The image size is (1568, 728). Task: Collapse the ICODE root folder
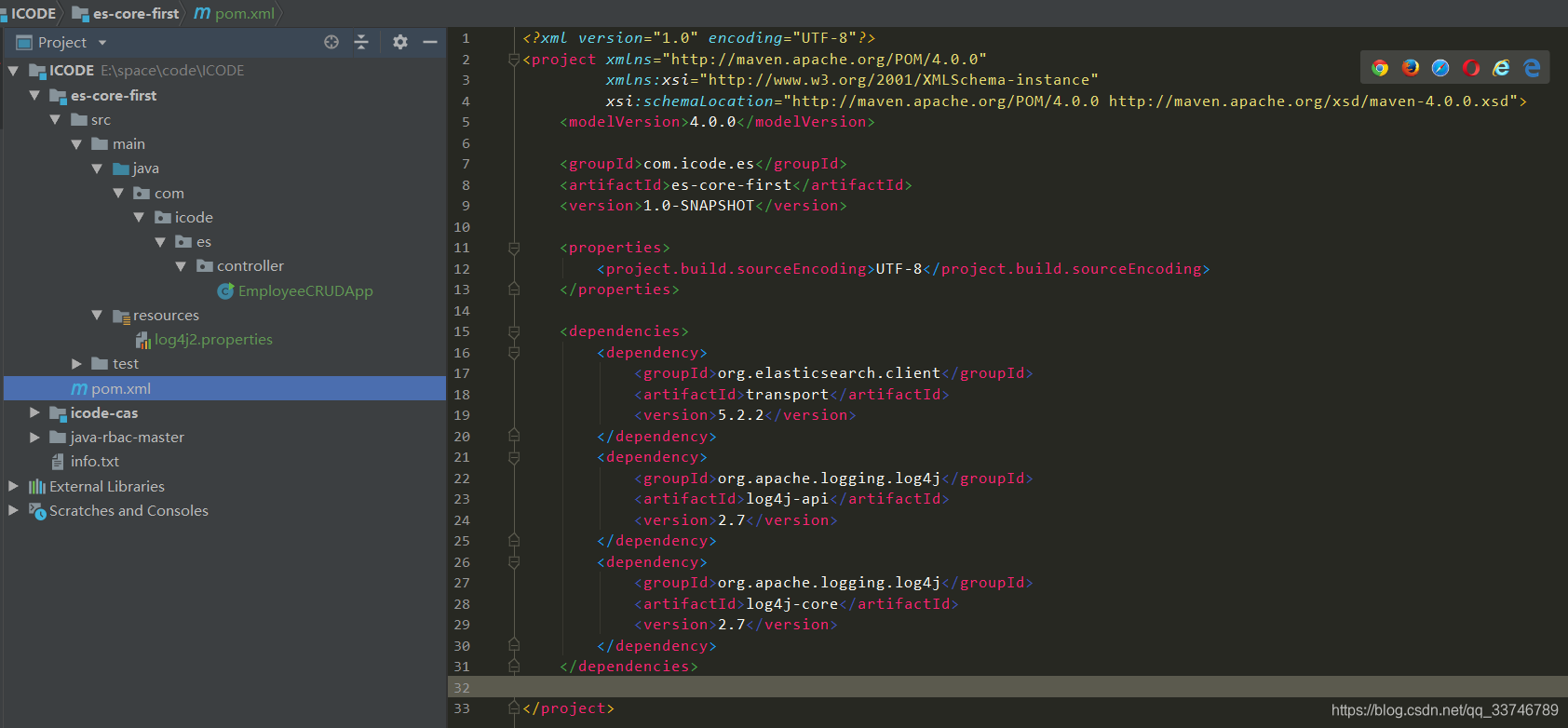coord(13,71)
